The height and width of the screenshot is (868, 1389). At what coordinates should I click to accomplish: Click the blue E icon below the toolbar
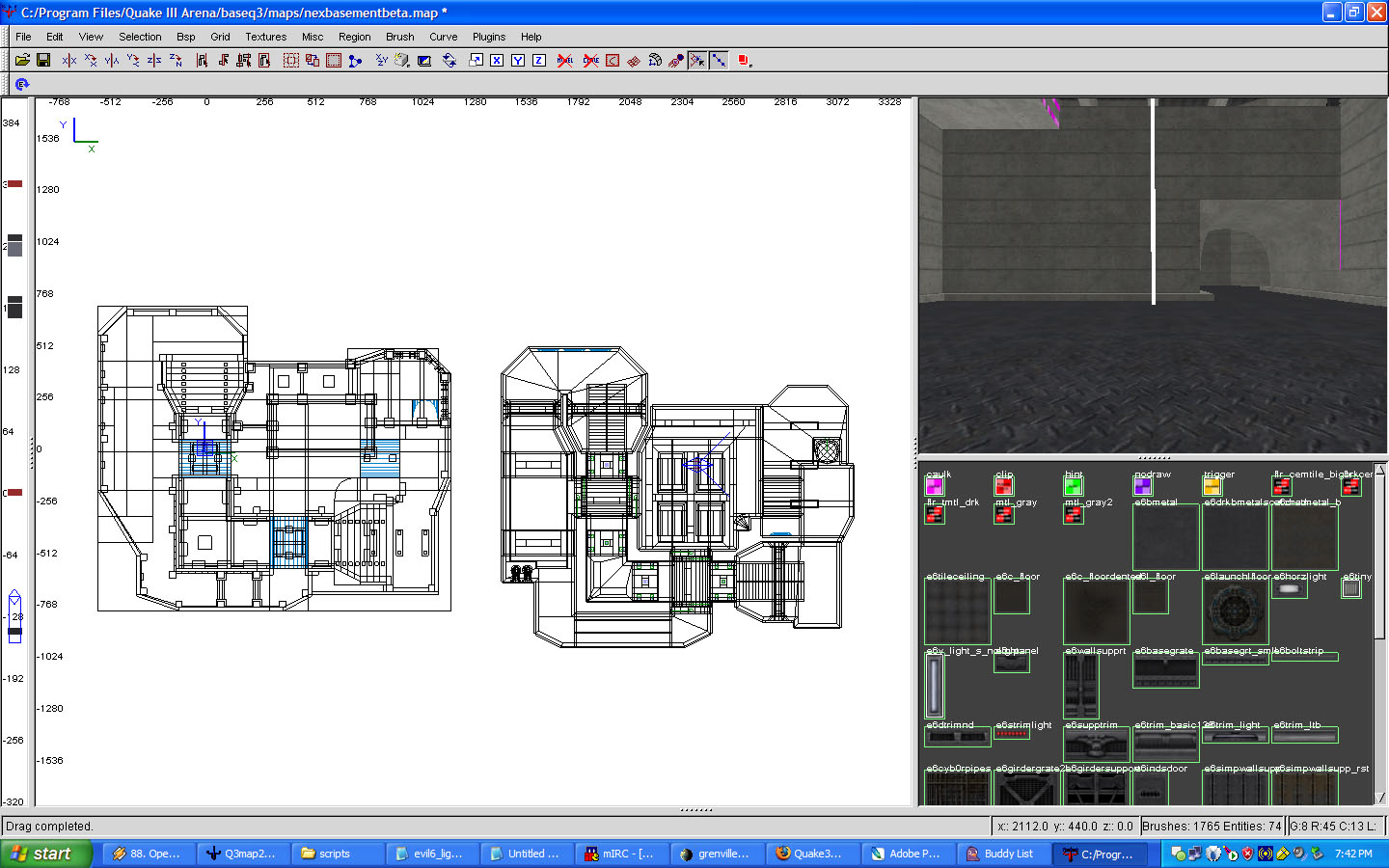(21, 84)
